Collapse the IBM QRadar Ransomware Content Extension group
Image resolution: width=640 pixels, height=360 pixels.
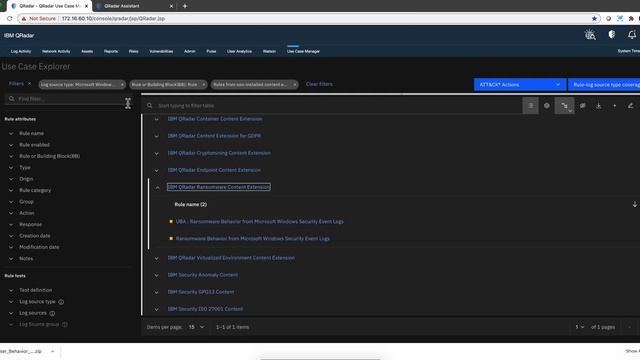[157, 187]
